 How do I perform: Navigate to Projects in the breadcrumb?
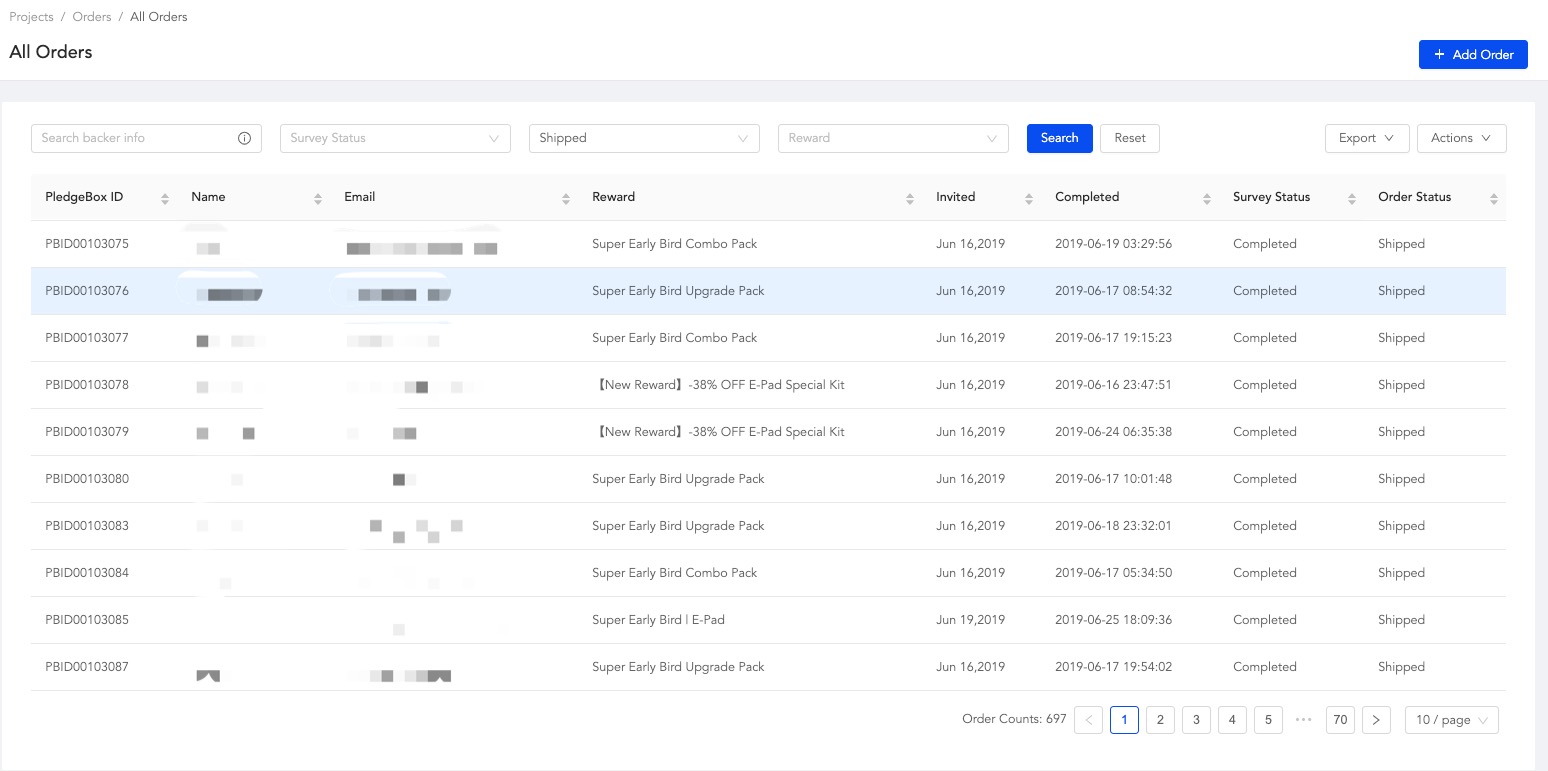(31, 17)
